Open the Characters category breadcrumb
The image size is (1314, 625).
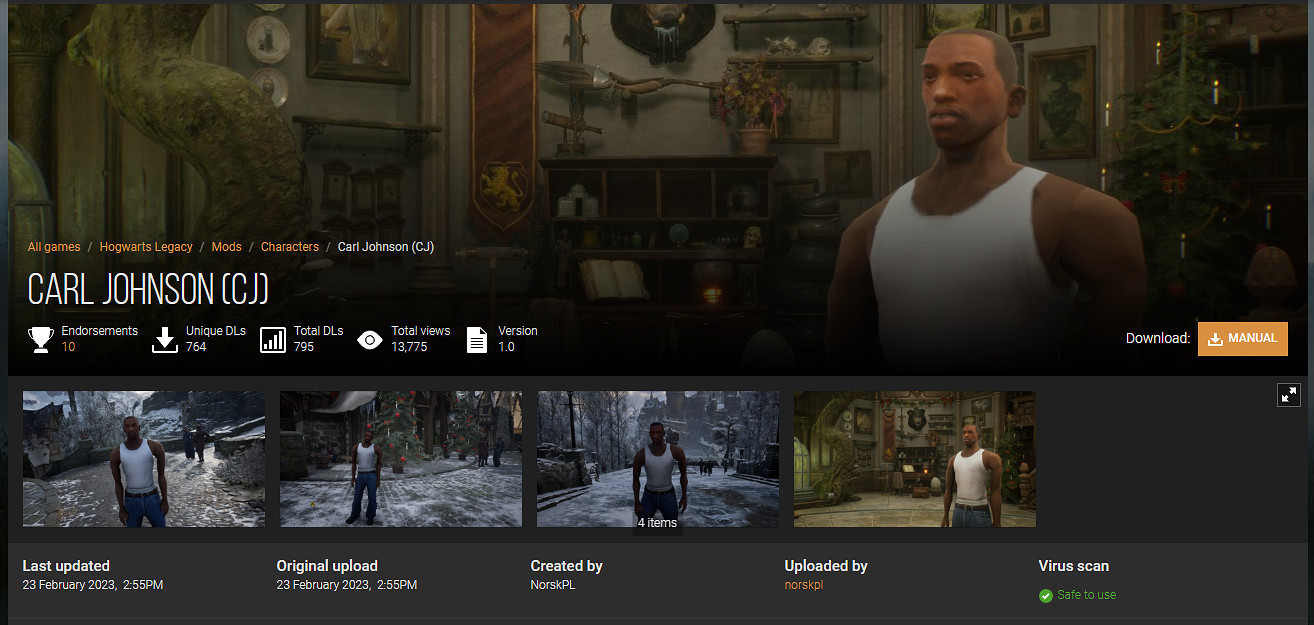tap(290, 247)
